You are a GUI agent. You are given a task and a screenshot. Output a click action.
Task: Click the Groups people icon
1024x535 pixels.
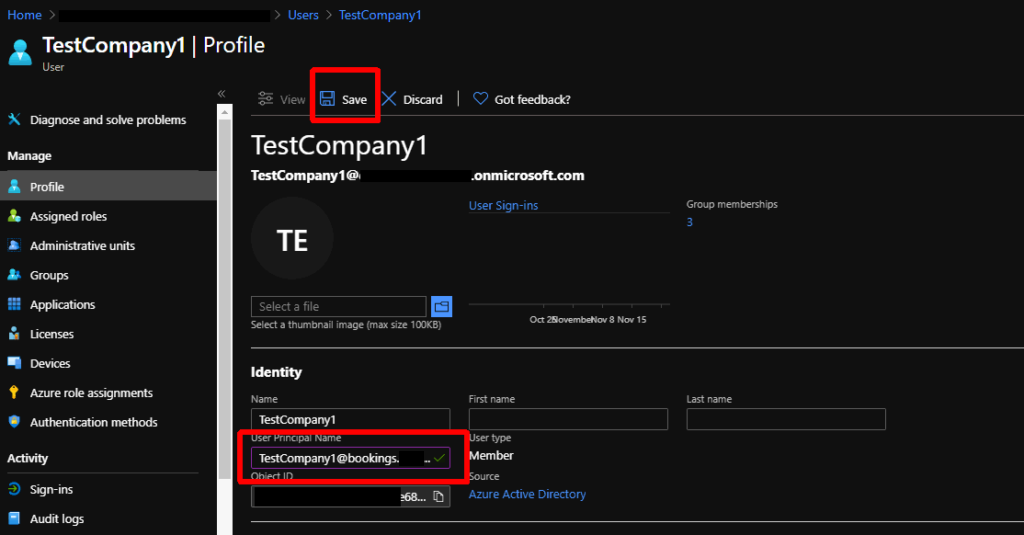pos(14,274)
